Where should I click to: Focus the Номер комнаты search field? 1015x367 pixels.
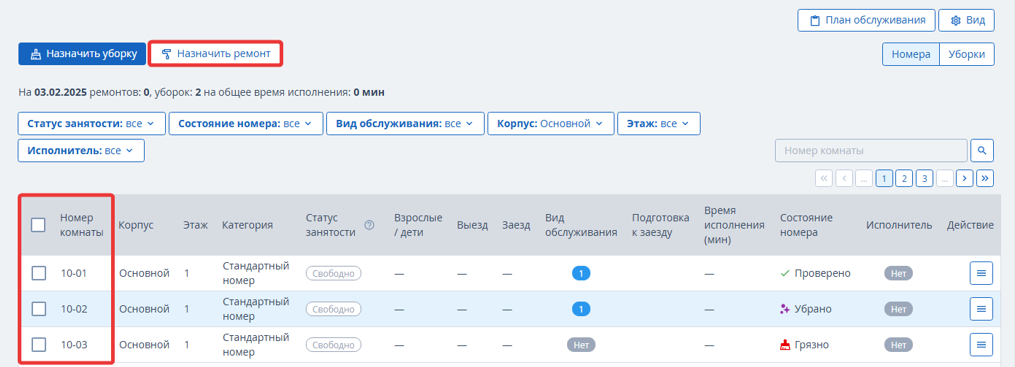coord(871,151)
